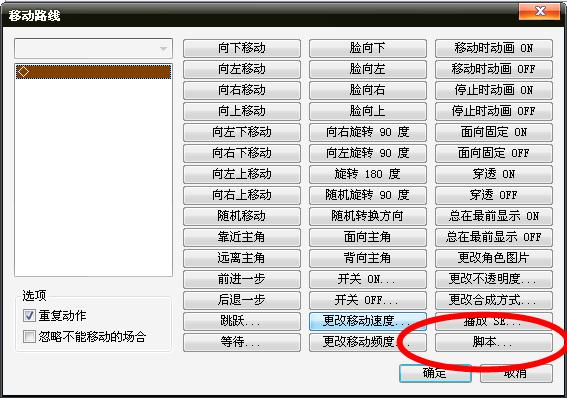Click 旋转 180 度 button

pyautogui.click(x=368, y=174)
